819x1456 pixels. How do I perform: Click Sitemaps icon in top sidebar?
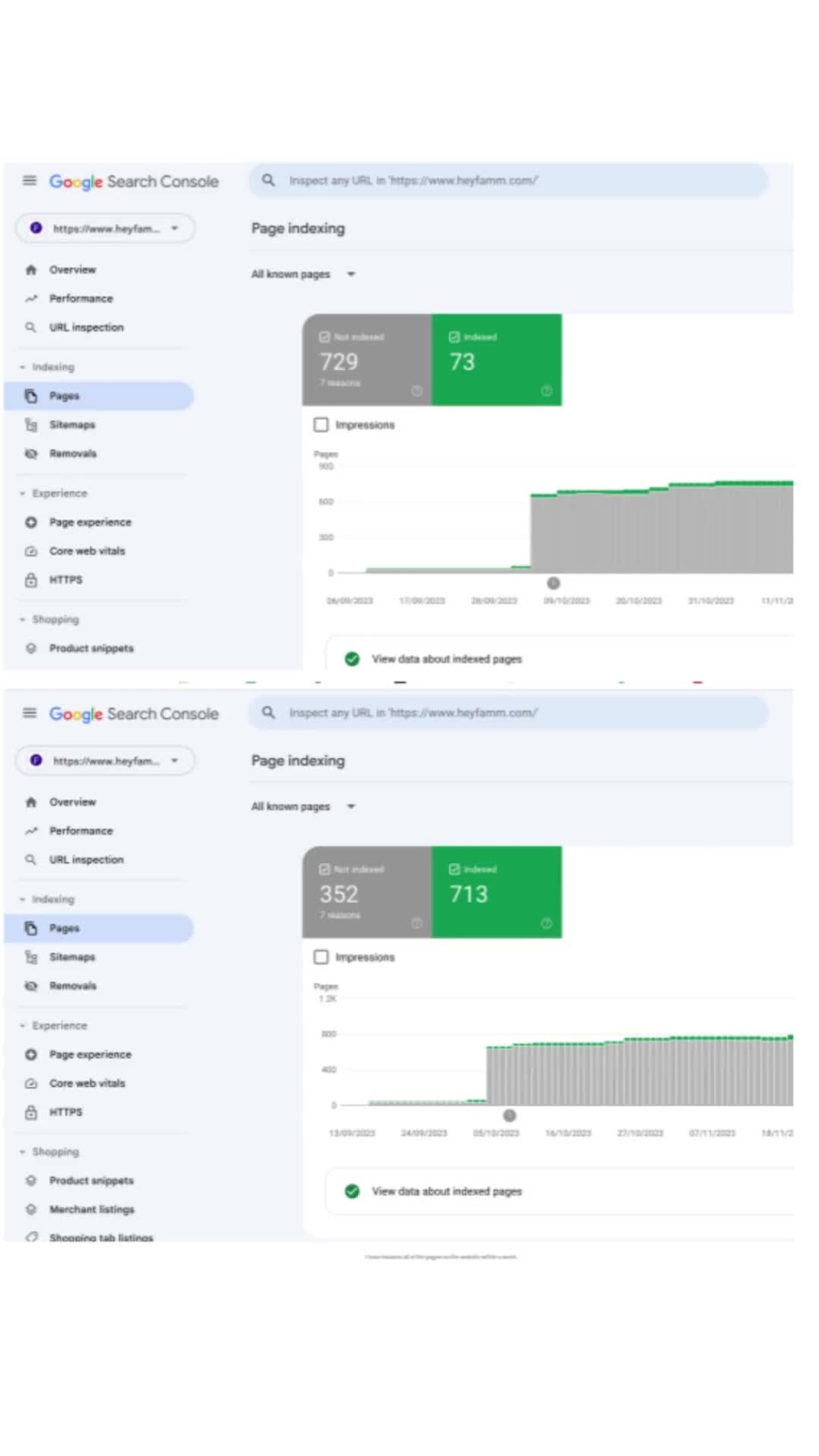(31, 424)
